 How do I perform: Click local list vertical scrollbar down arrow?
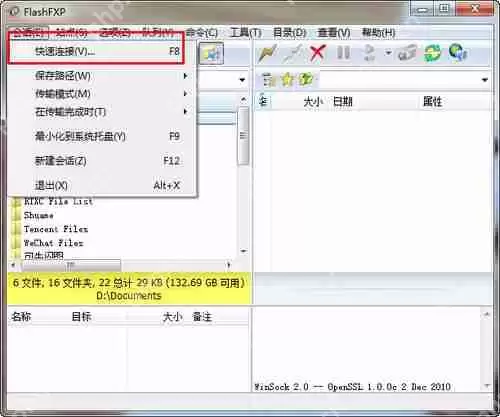[x=244, y=251]
